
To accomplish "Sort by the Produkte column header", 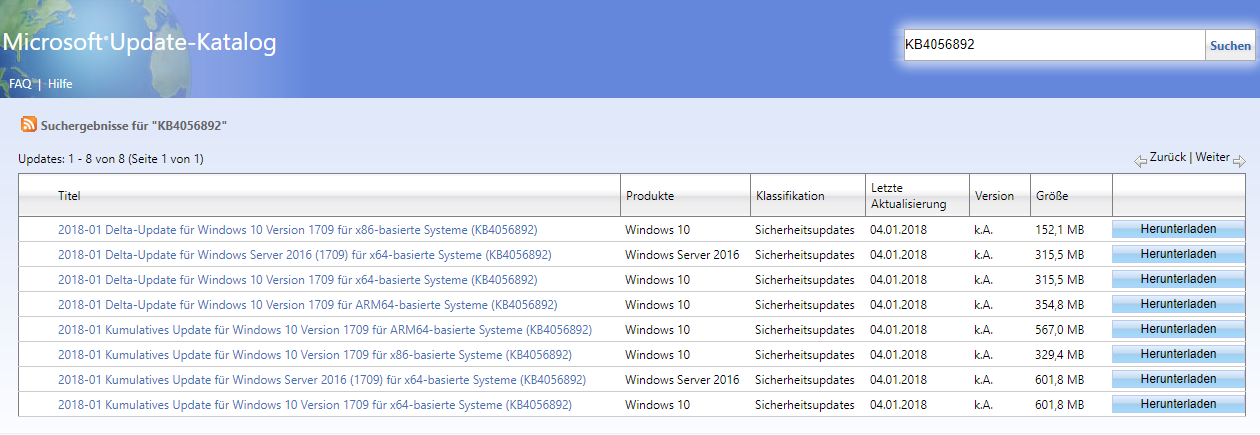I will (650, 196).
